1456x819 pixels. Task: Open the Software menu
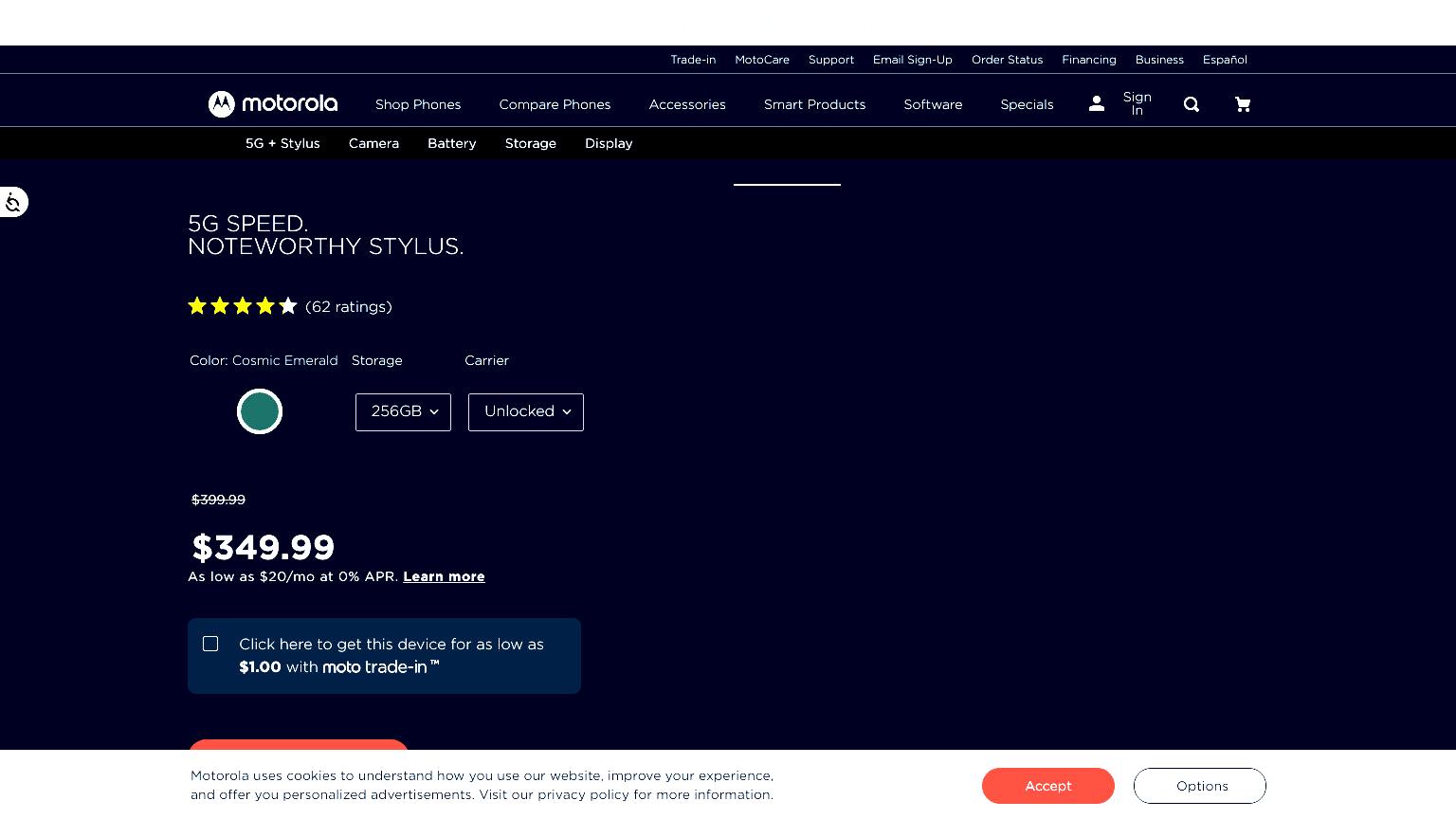[933, 104]
